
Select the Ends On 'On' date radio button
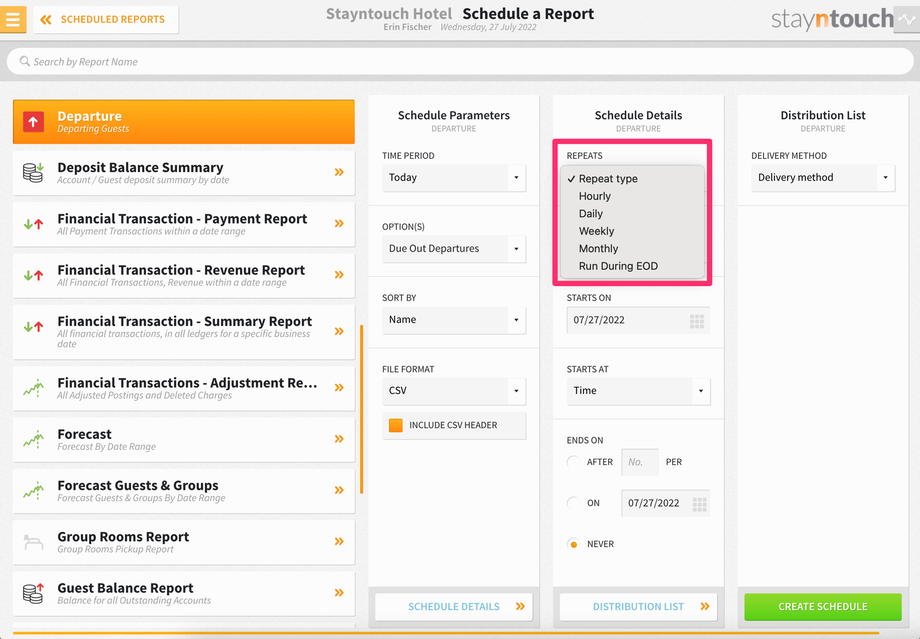(x=574, y=503)
